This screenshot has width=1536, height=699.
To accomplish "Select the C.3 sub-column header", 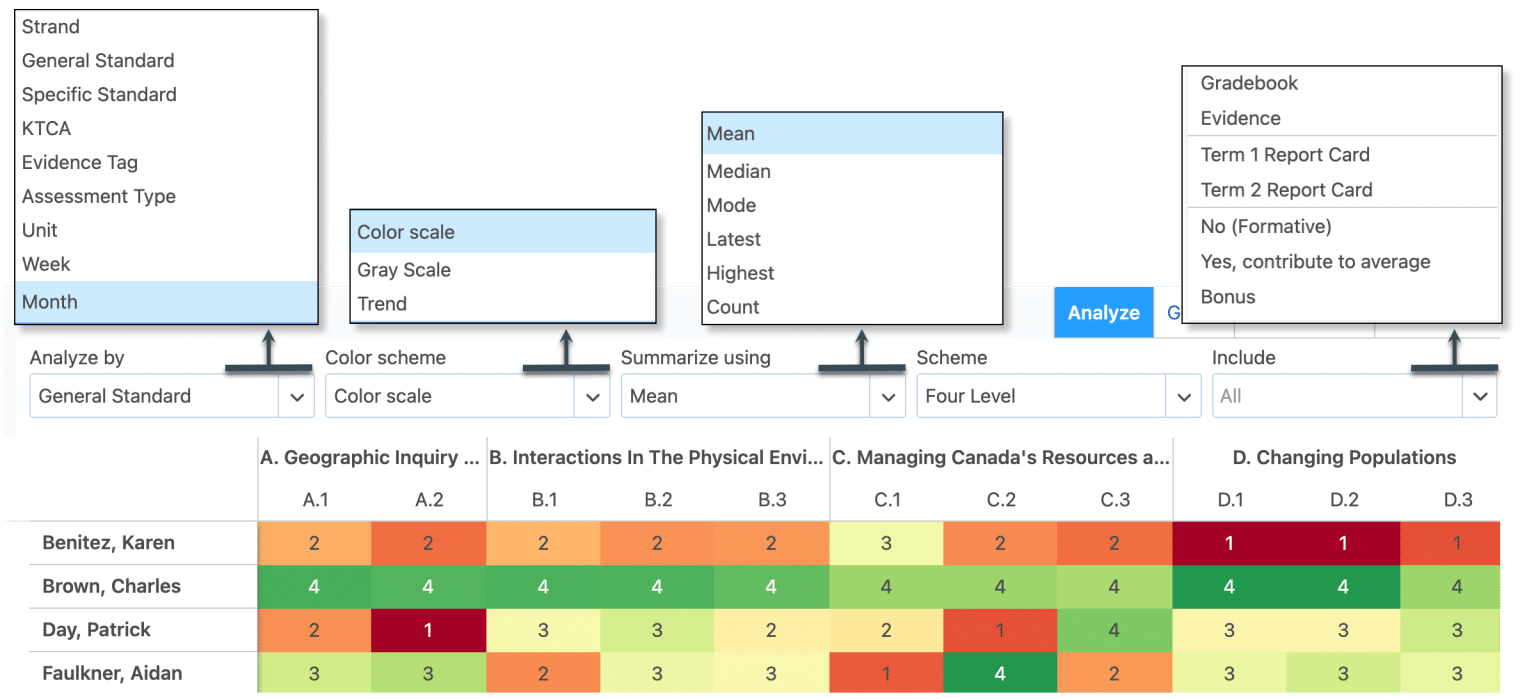I will click(1115, 500).
